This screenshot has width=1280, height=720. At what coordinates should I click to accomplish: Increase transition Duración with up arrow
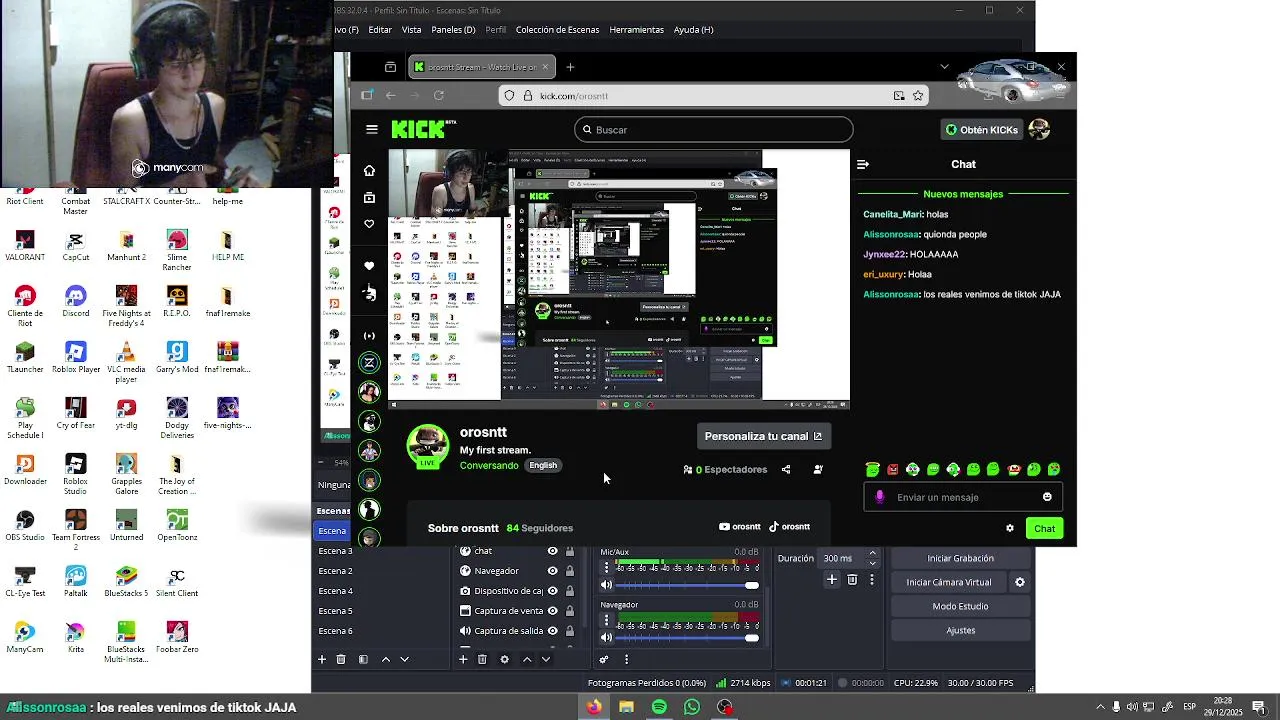point(872,554)
